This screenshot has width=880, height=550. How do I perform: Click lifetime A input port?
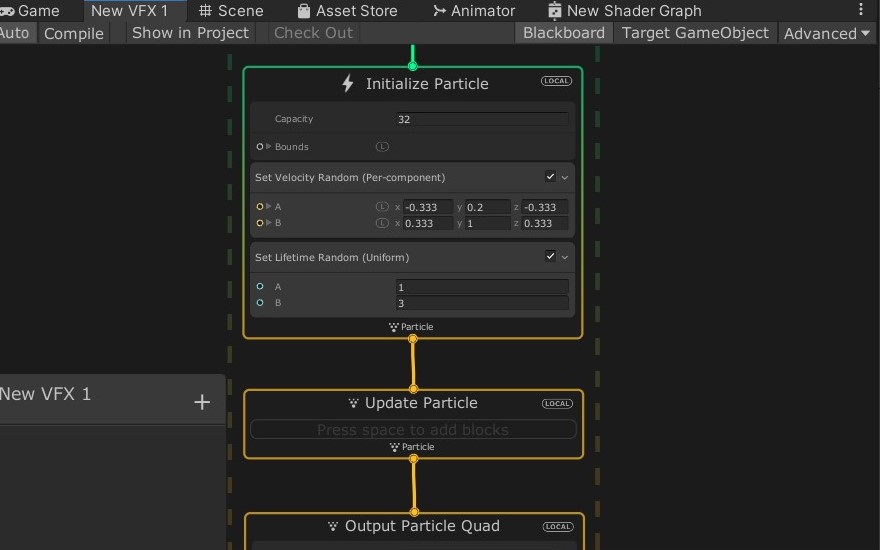(x=260, y=286)
